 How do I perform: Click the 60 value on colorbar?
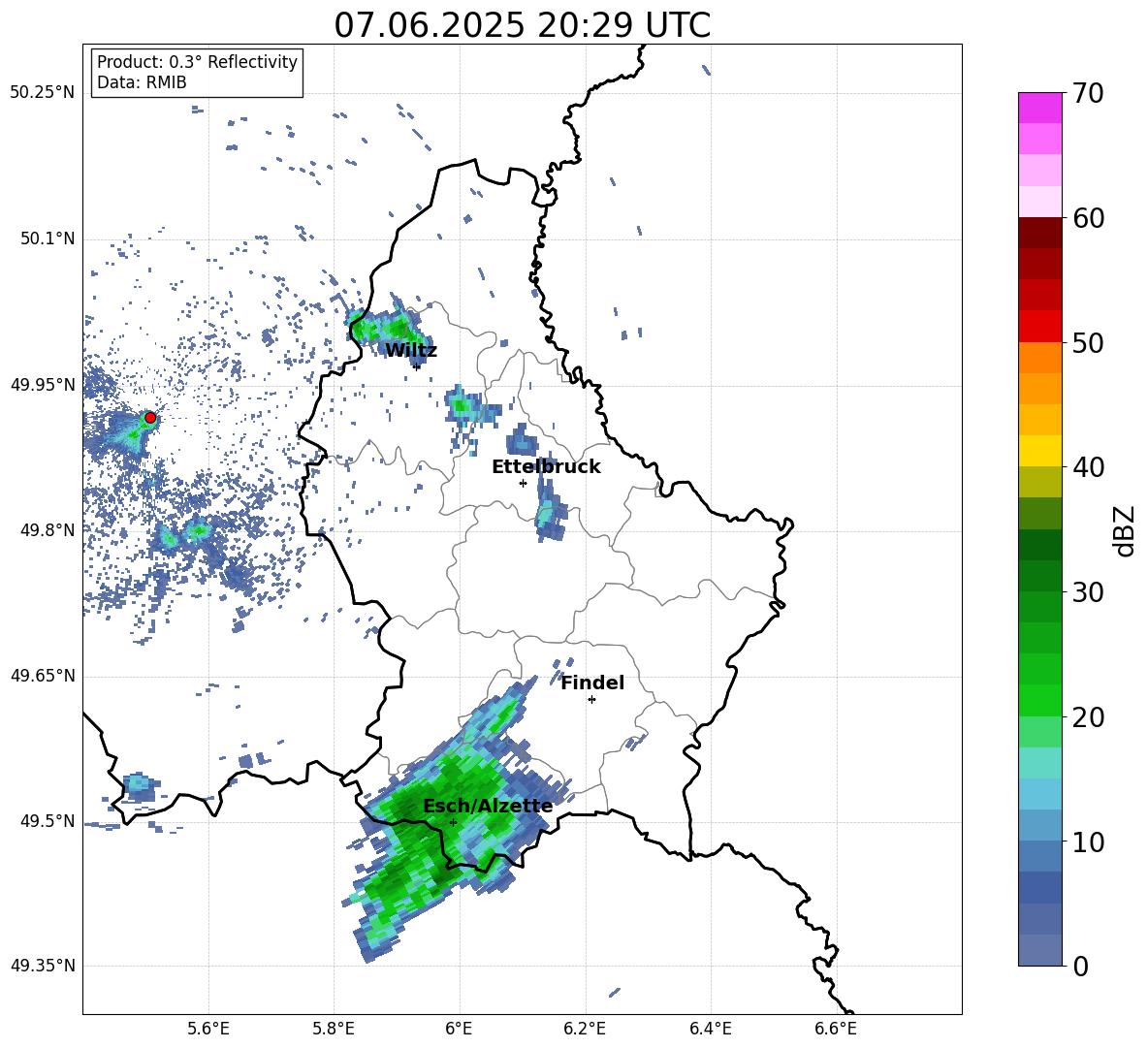pos(1088,218)
